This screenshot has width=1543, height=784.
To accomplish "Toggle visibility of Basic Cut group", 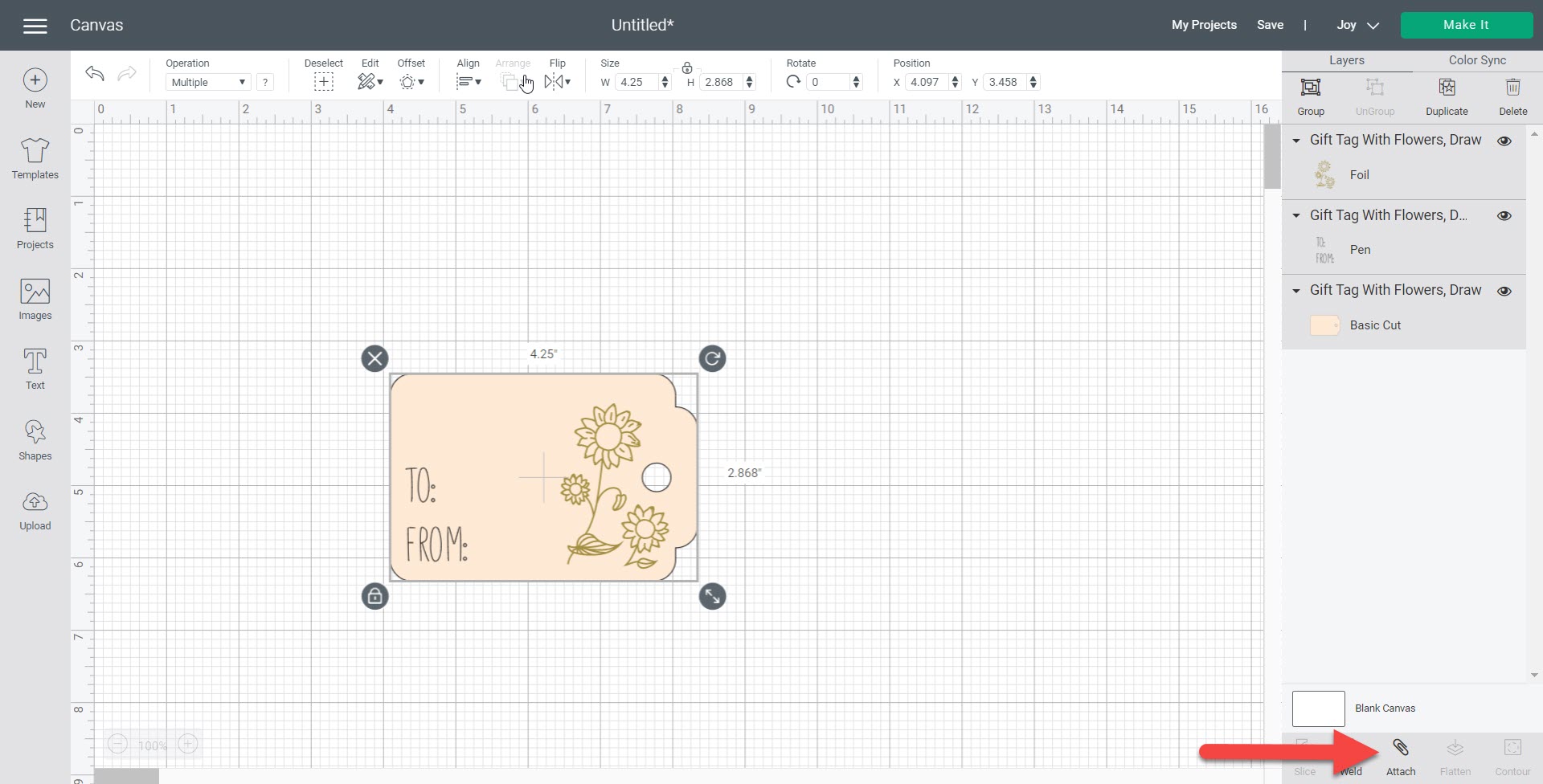I will tap(1504, 291).
